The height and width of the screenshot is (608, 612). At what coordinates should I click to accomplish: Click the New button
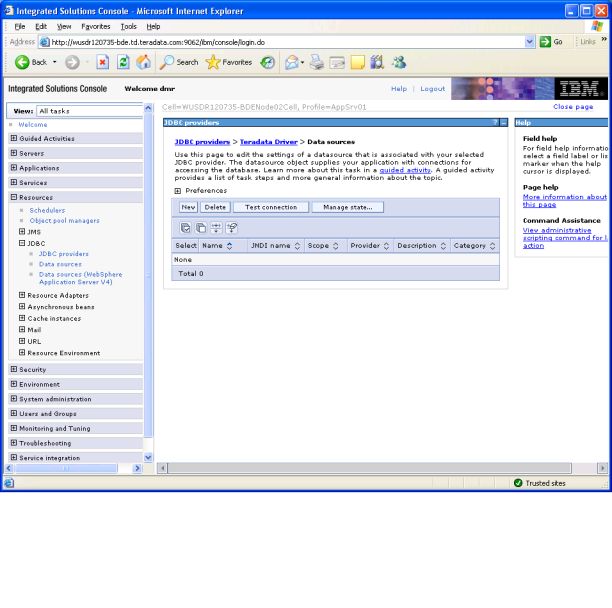click(x=189, y=207)
